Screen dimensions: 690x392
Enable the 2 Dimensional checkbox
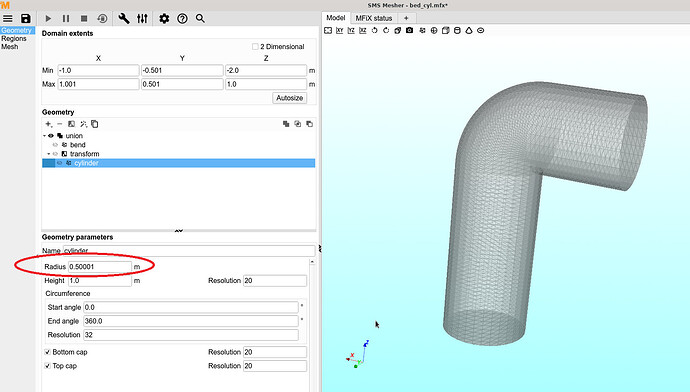click(255, 47)
